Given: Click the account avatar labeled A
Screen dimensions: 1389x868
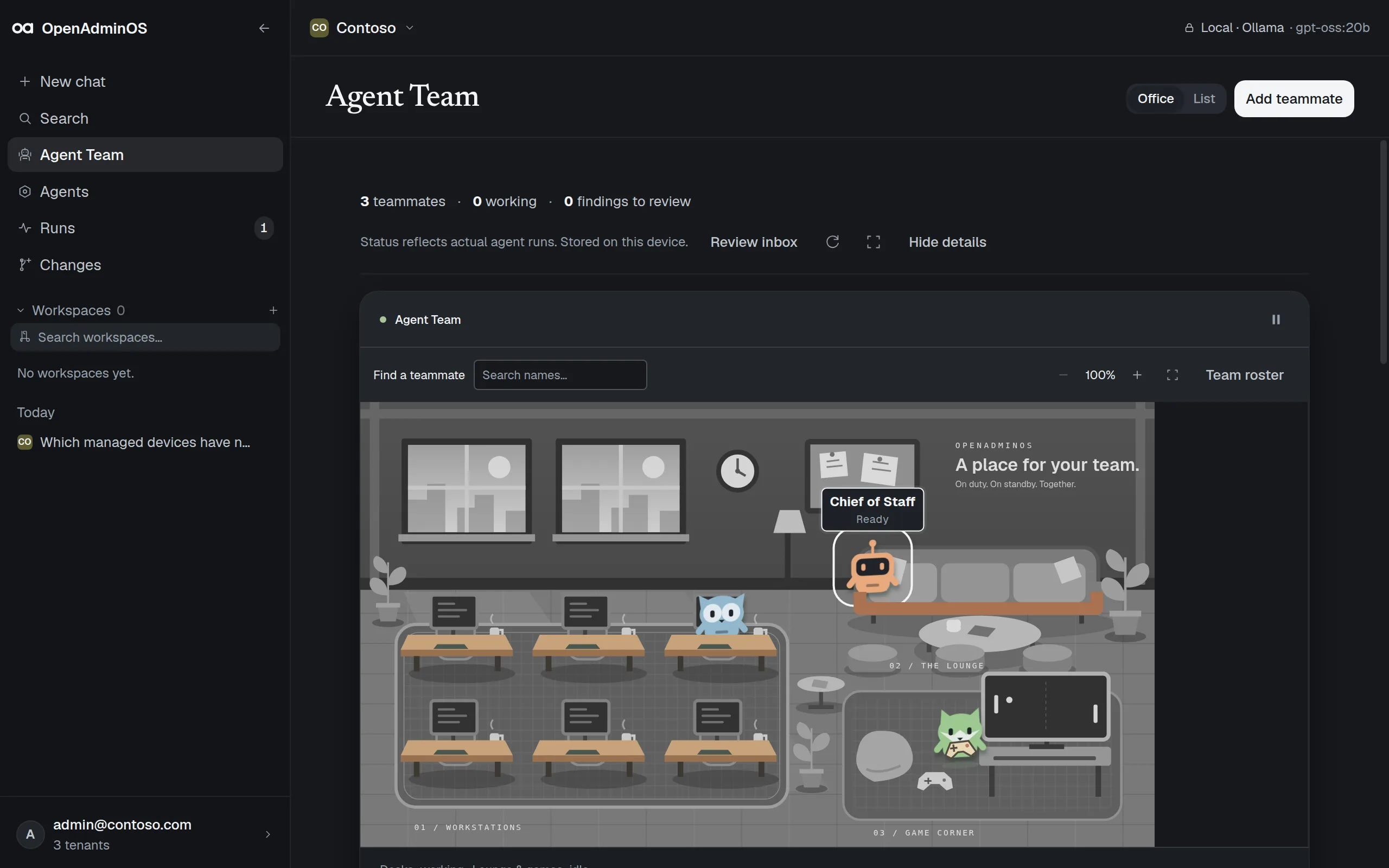Looking at the screenshot, I should click(x=30, y=834).
